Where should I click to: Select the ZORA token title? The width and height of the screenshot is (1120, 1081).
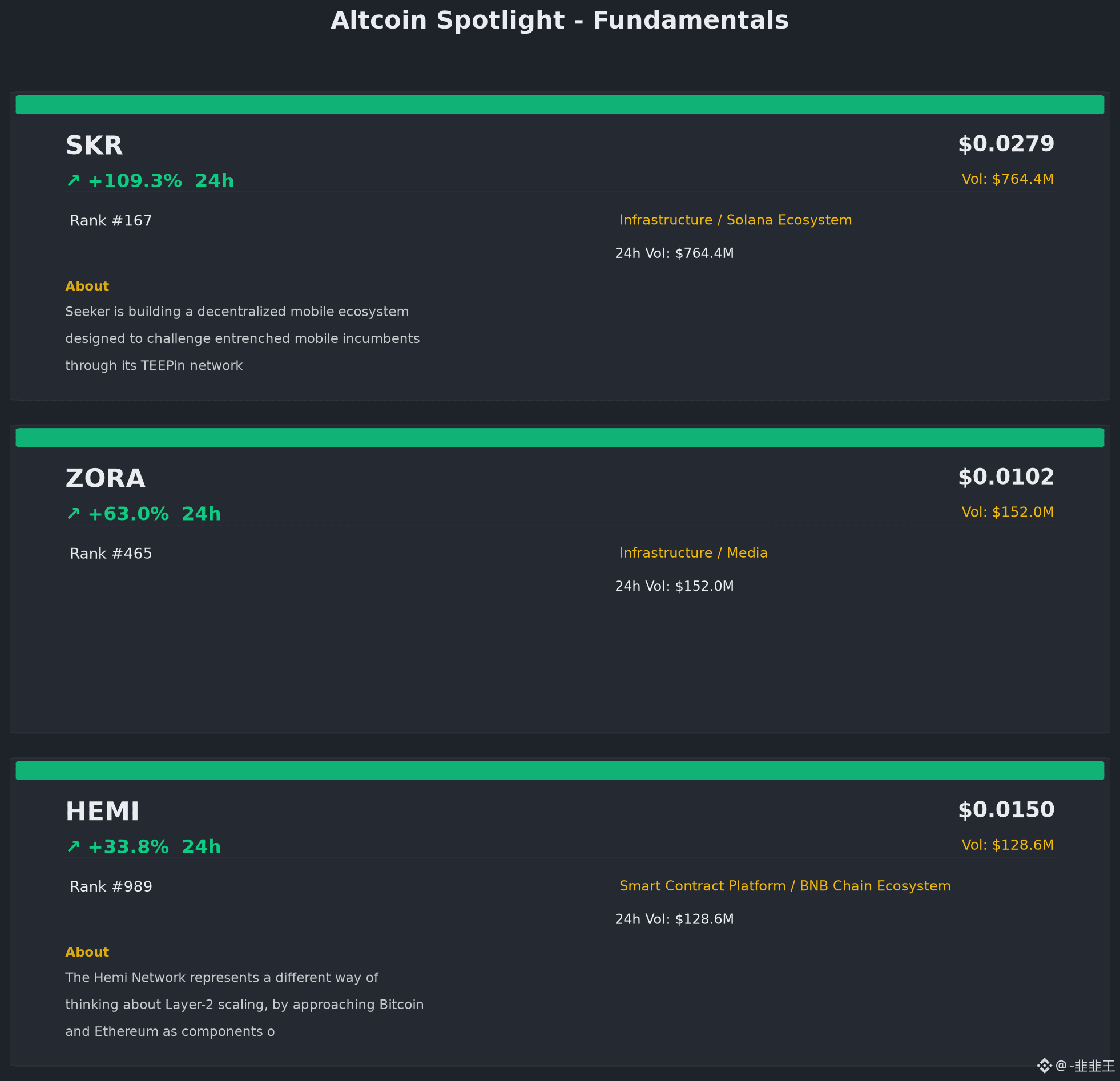pos(105,479)
